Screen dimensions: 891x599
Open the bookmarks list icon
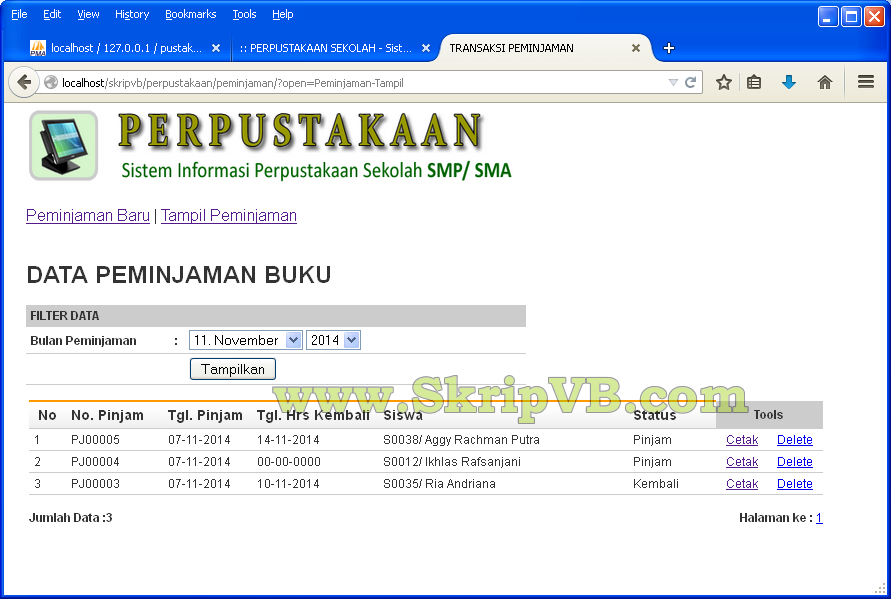point(754,83)
